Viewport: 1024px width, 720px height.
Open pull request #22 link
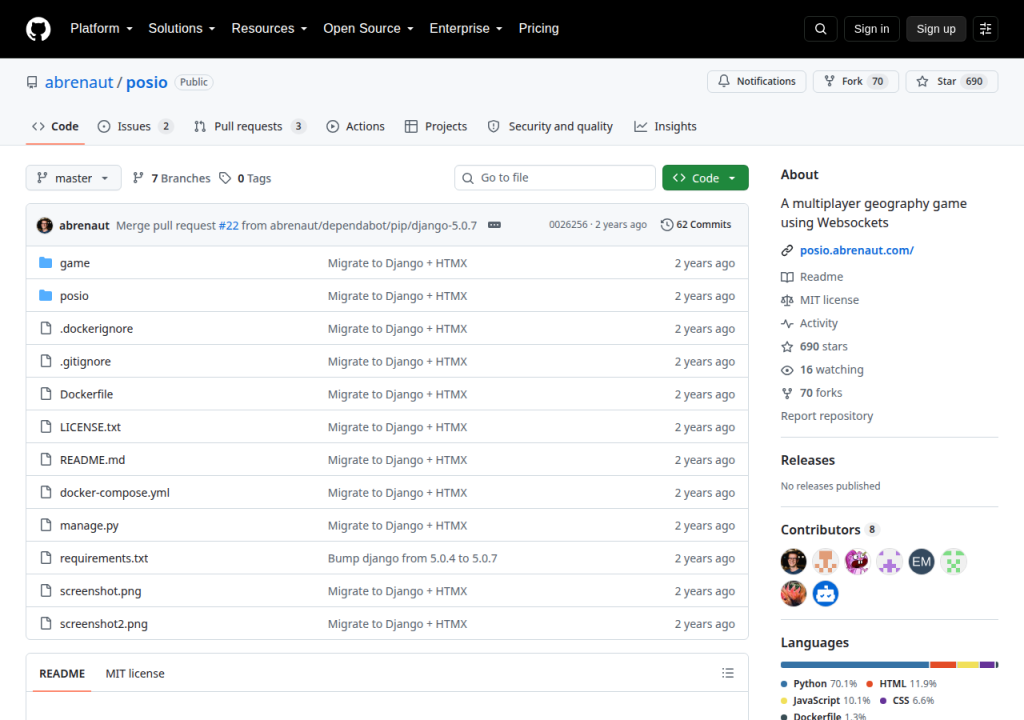tap(229, 225)
